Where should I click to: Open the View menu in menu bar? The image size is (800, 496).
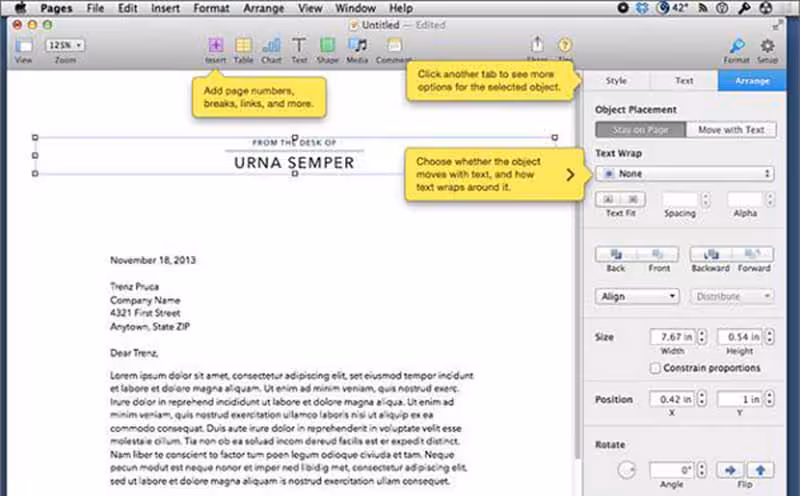coord(310,8)
